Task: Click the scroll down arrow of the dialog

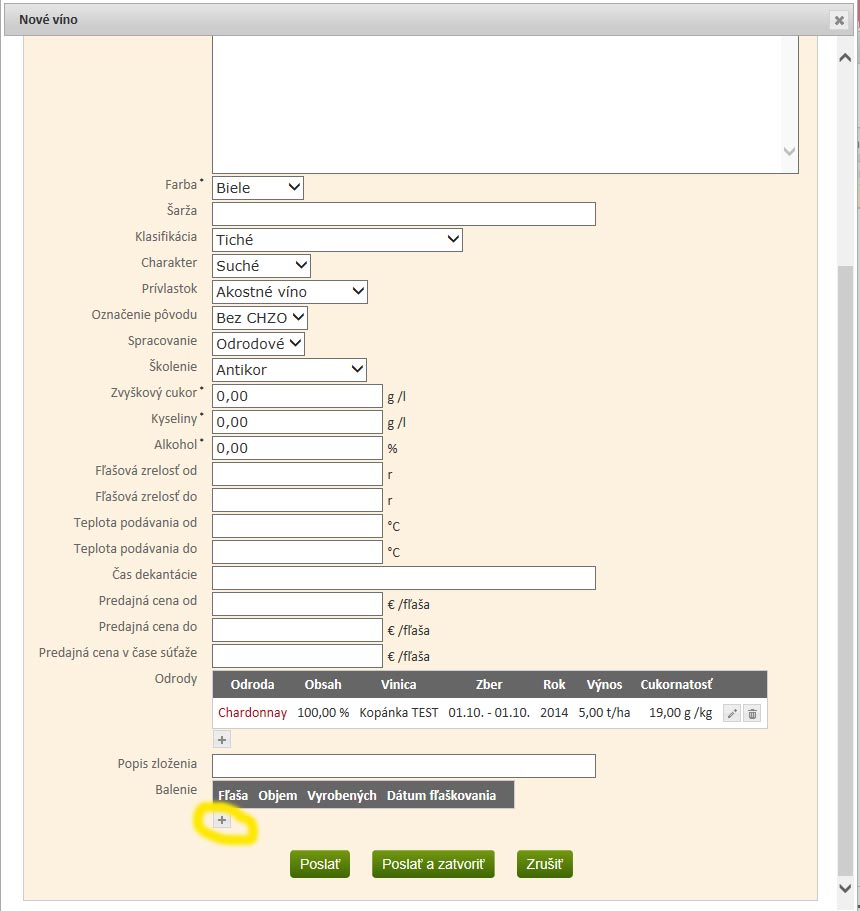Action: (x=845, y=888)
